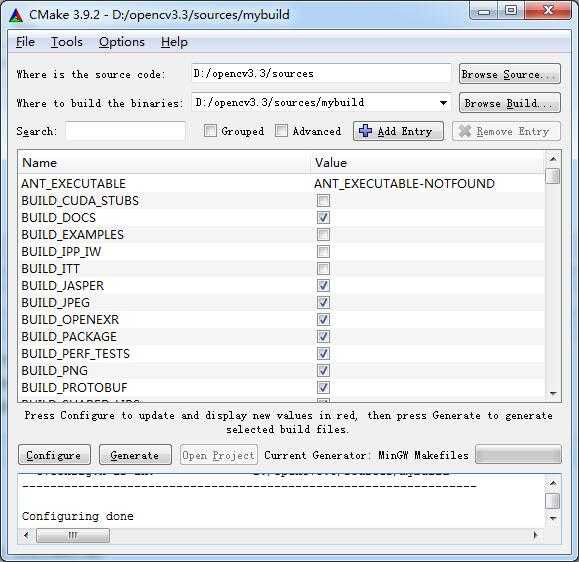This screenshot has width=579, height=562.
Task: Click the Generate button
Action: 135,455
